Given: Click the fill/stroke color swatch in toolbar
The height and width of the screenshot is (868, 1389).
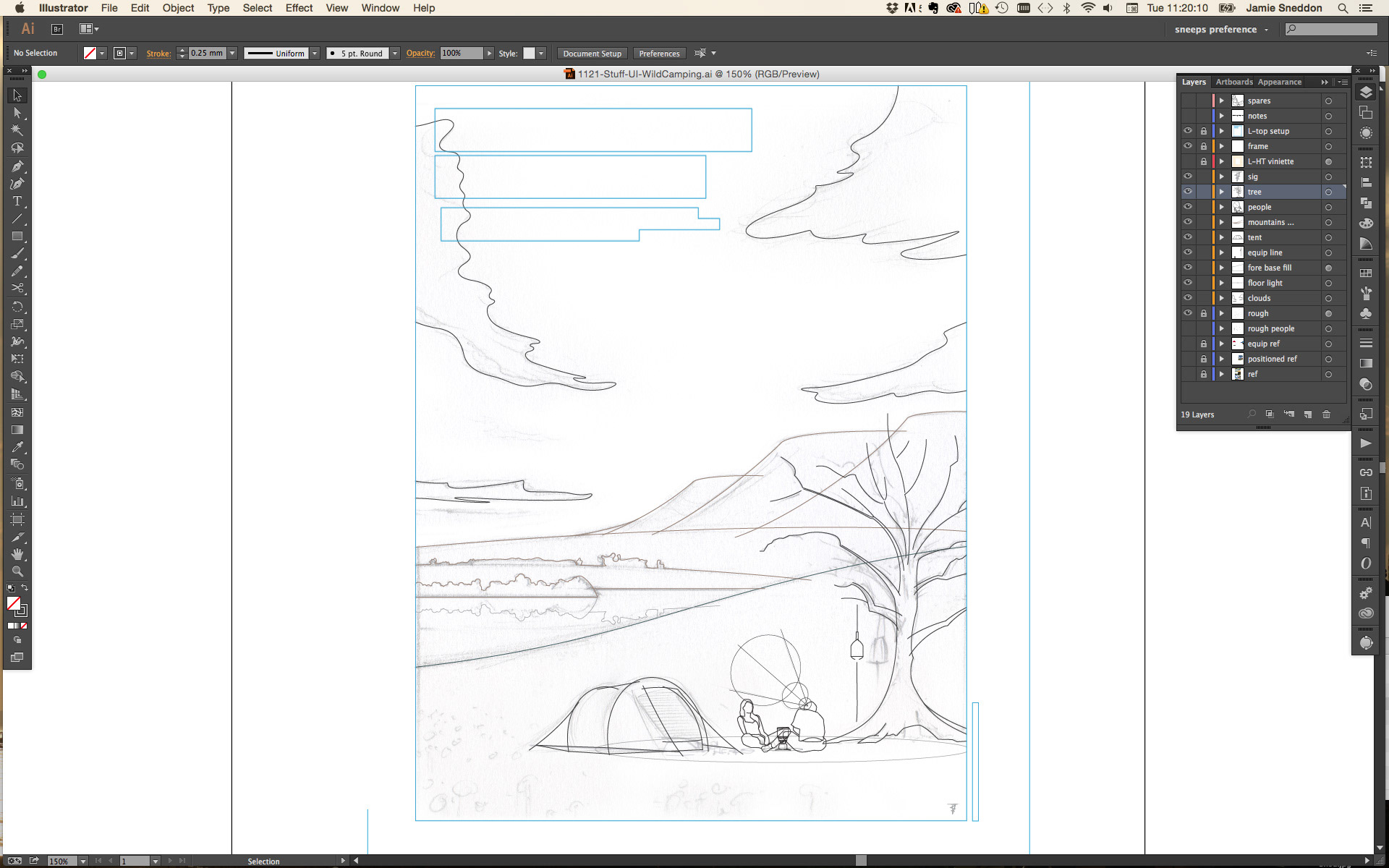Looking at the screenshot, I should pos(14,603).
